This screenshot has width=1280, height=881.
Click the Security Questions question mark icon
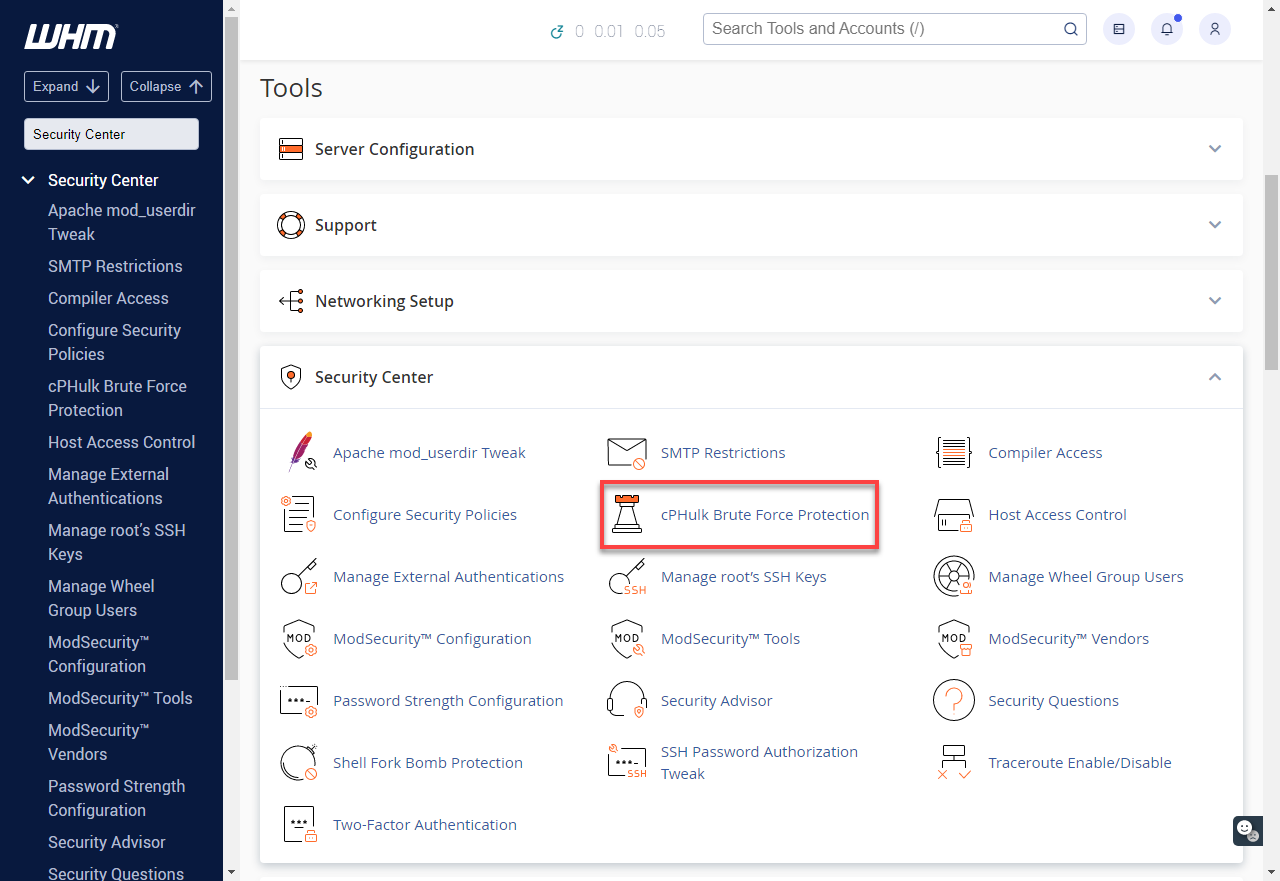[953, 700]
